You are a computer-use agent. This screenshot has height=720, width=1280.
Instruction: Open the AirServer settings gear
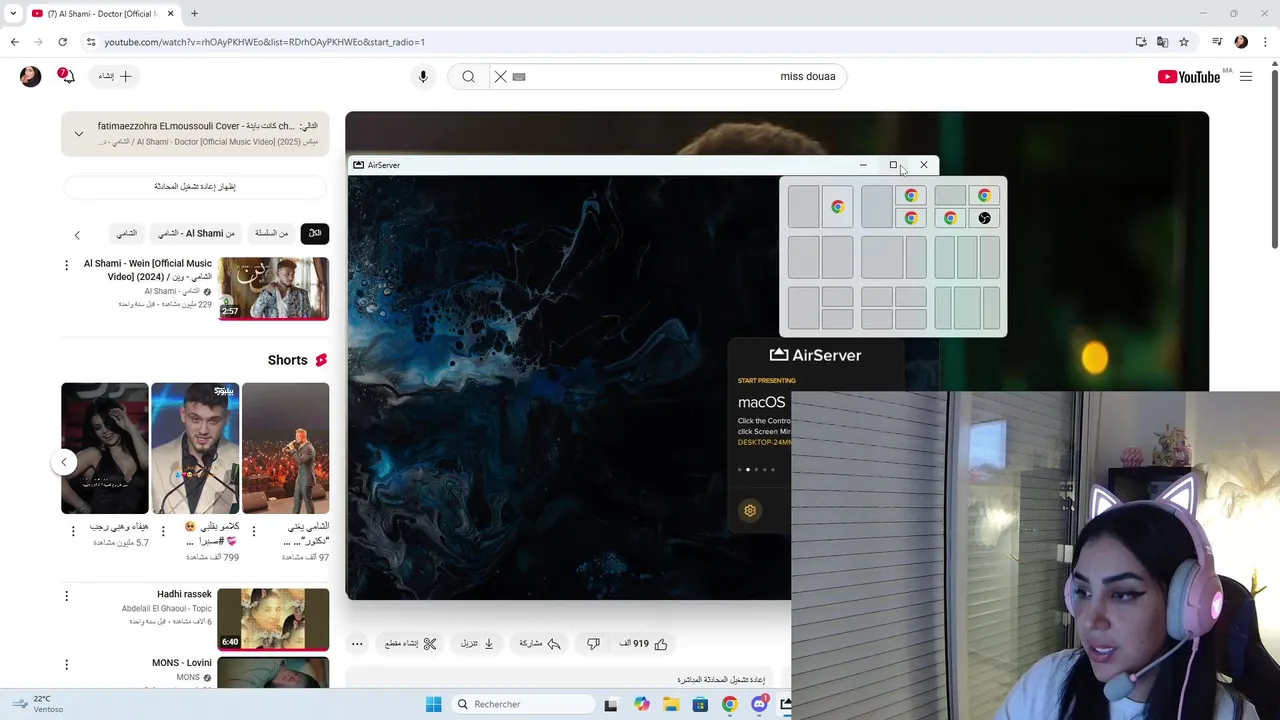click(x=750, y=510)
